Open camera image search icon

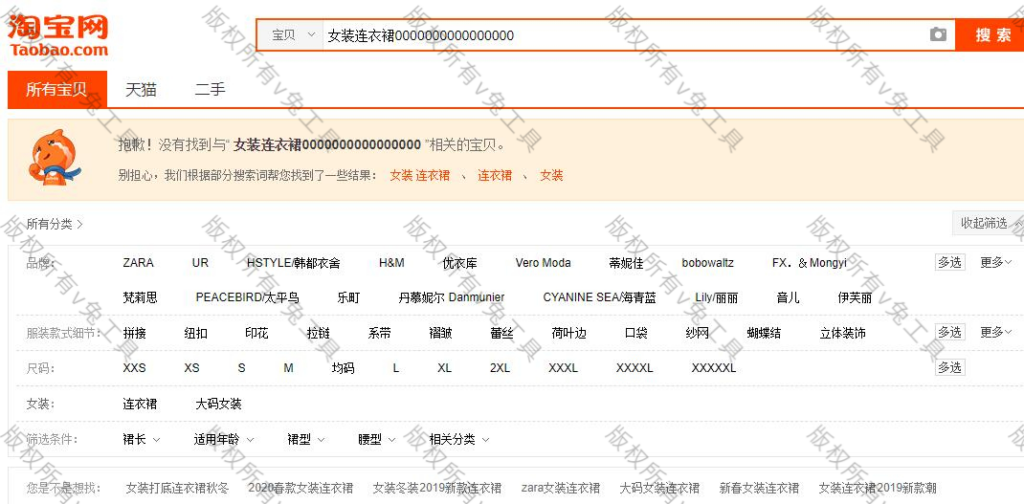tap(938, 35)
